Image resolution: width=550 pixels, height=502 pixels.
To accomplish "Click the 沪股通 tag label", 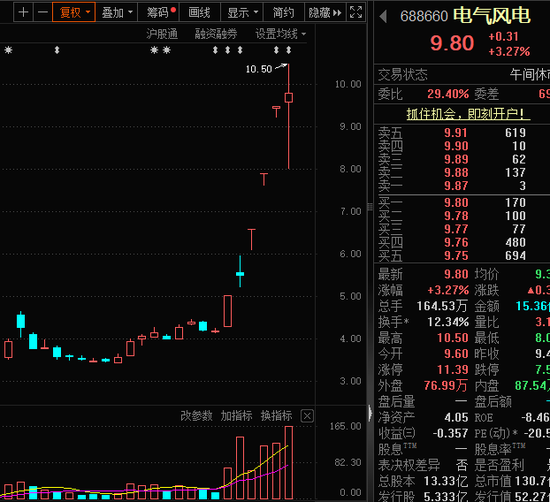I will click(162, 34).
